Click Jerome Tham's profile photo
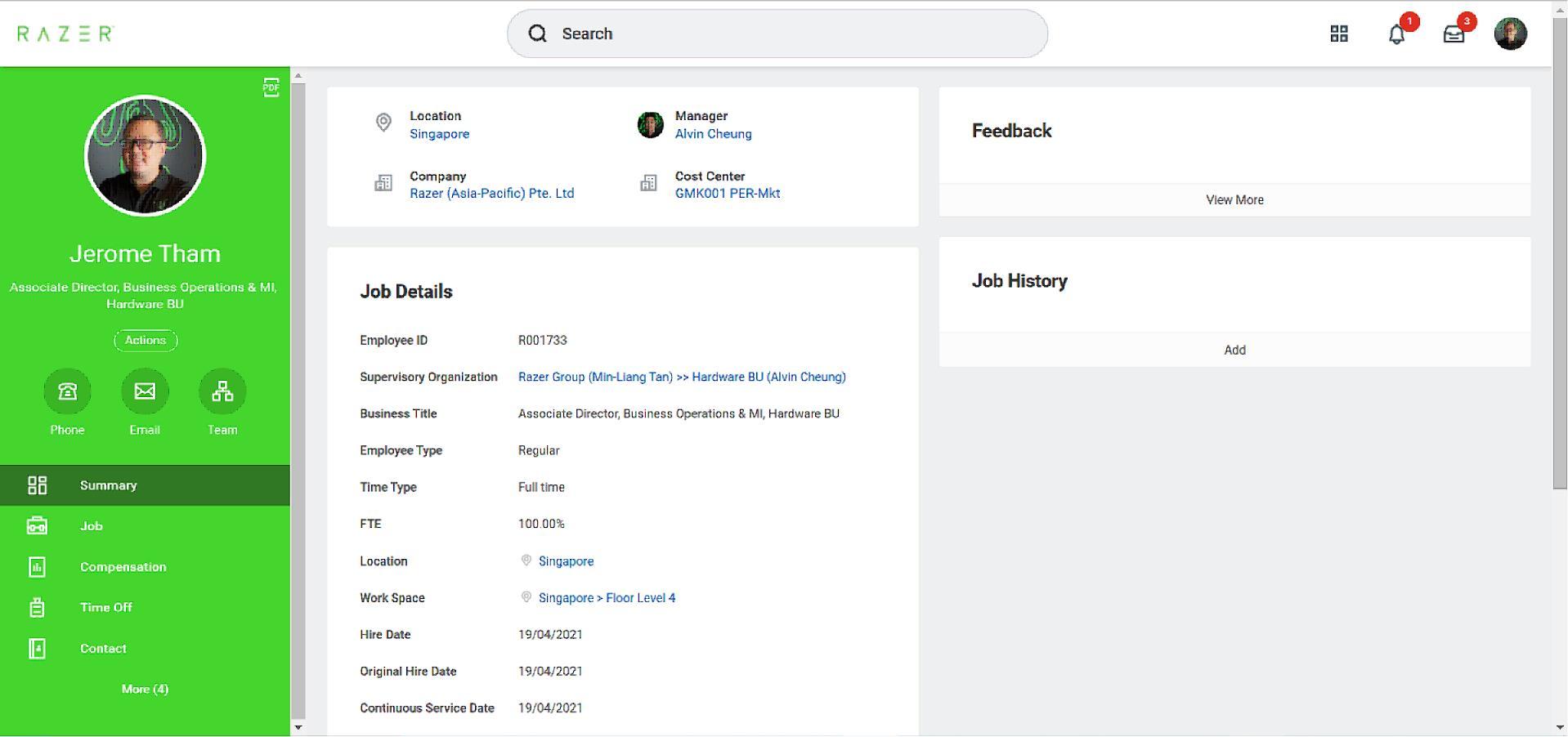Viewport: 1568px width, 737px height. 146,156
